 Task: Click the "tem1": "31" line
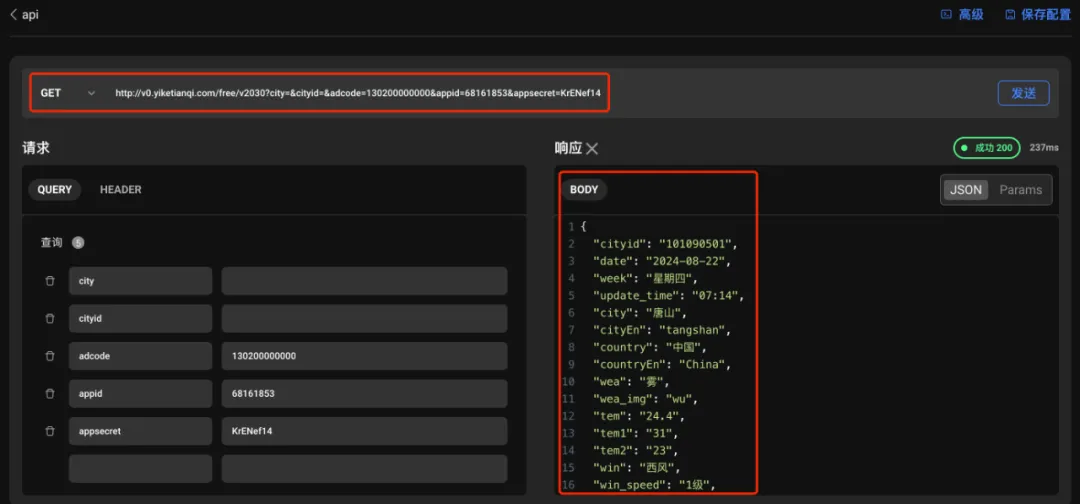tap(636, 433)
